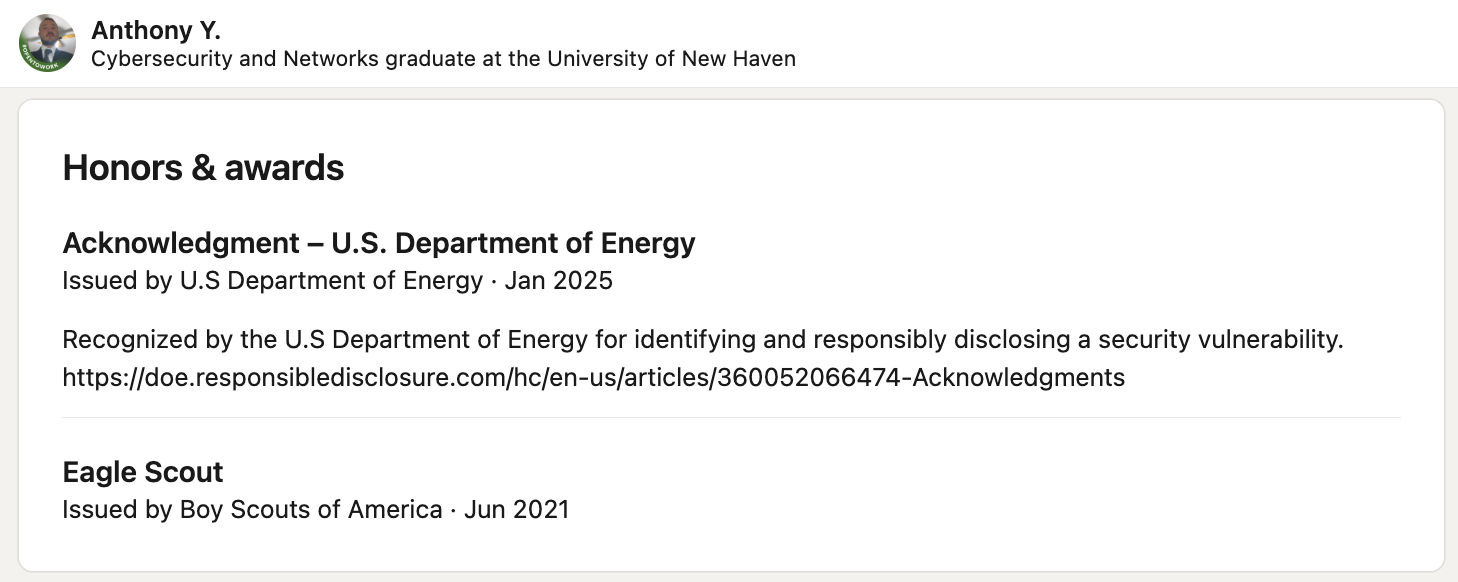This screenshot has width=1458, height=582.
Task: Click Anthony Y.'s profile avatar photo
Action: 47,43
